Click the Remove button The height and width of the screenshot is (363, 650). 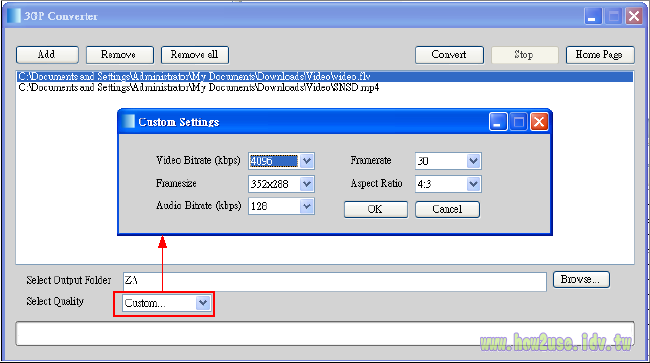[120, 55]
